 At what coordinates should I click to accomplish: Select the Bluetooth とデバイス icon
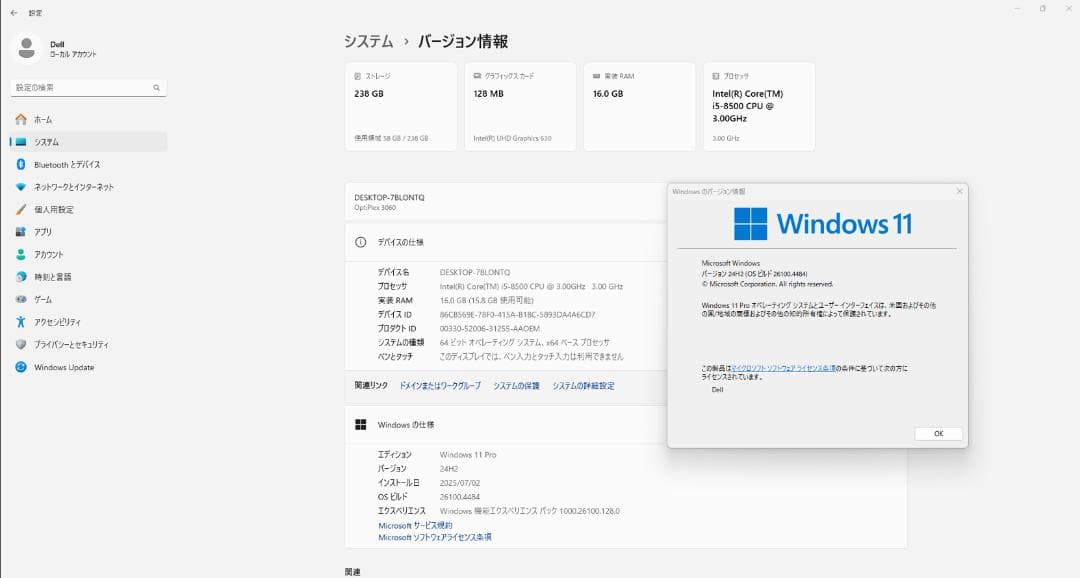pos(21,164)
